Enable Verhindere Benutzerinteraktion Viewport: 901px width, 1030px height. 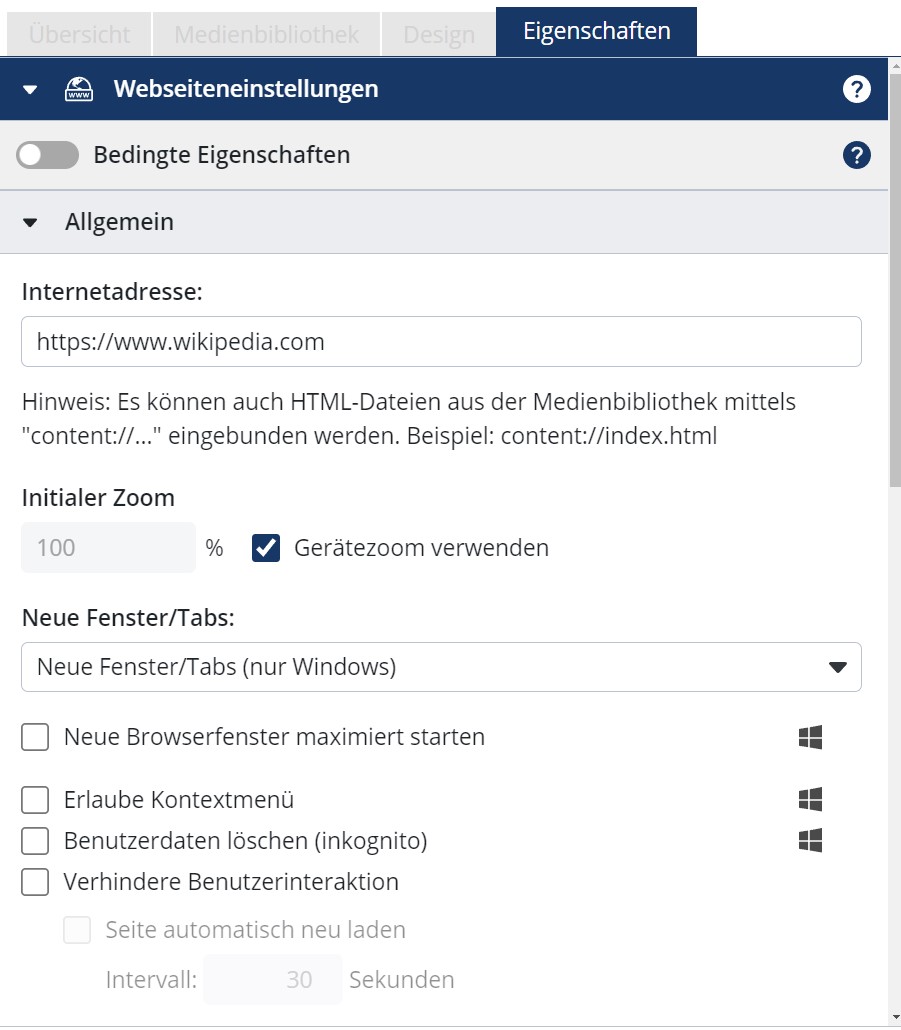[x=35, y=882]
